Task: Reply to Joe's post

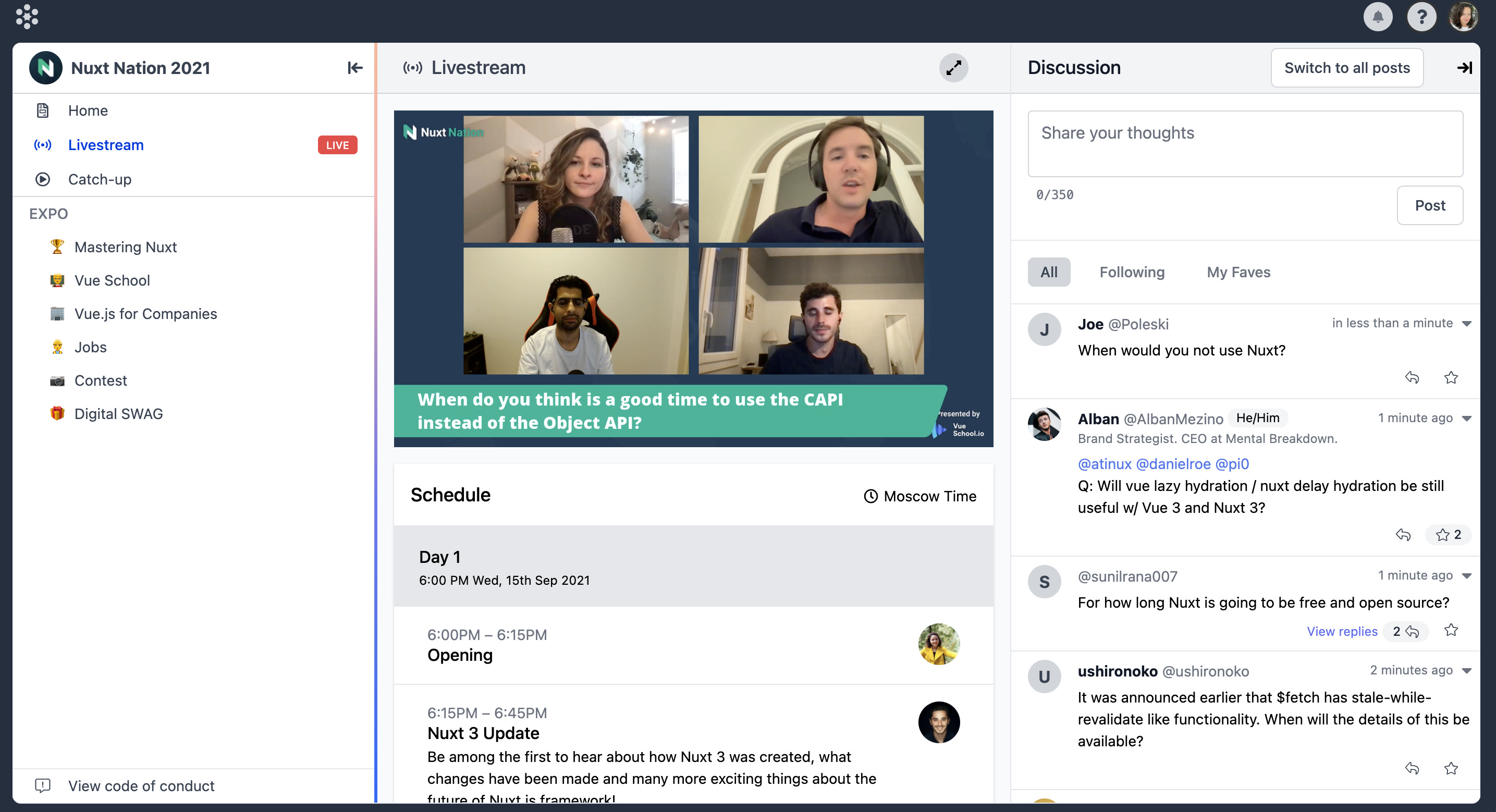Action: 1412,377
